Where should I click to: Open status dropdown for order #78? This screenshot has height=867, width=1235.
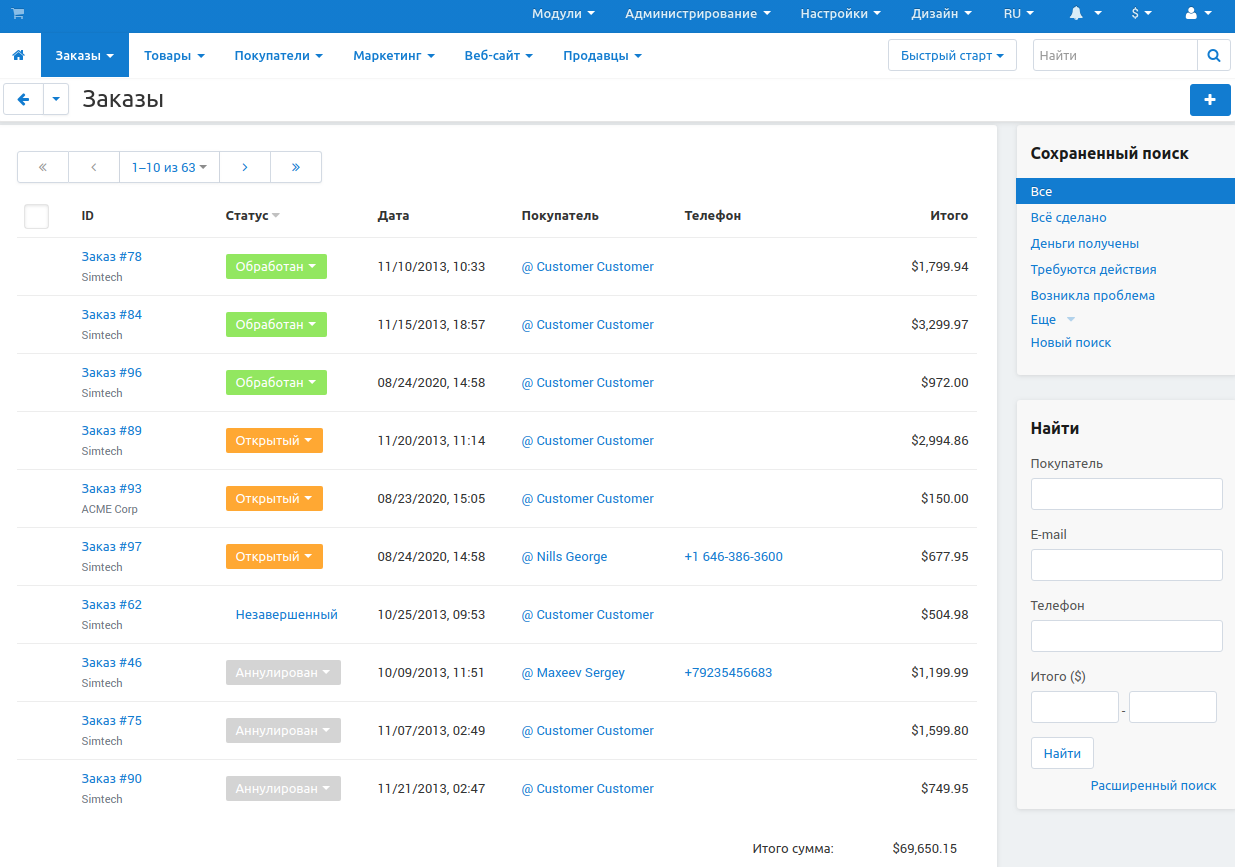point(276,267)
